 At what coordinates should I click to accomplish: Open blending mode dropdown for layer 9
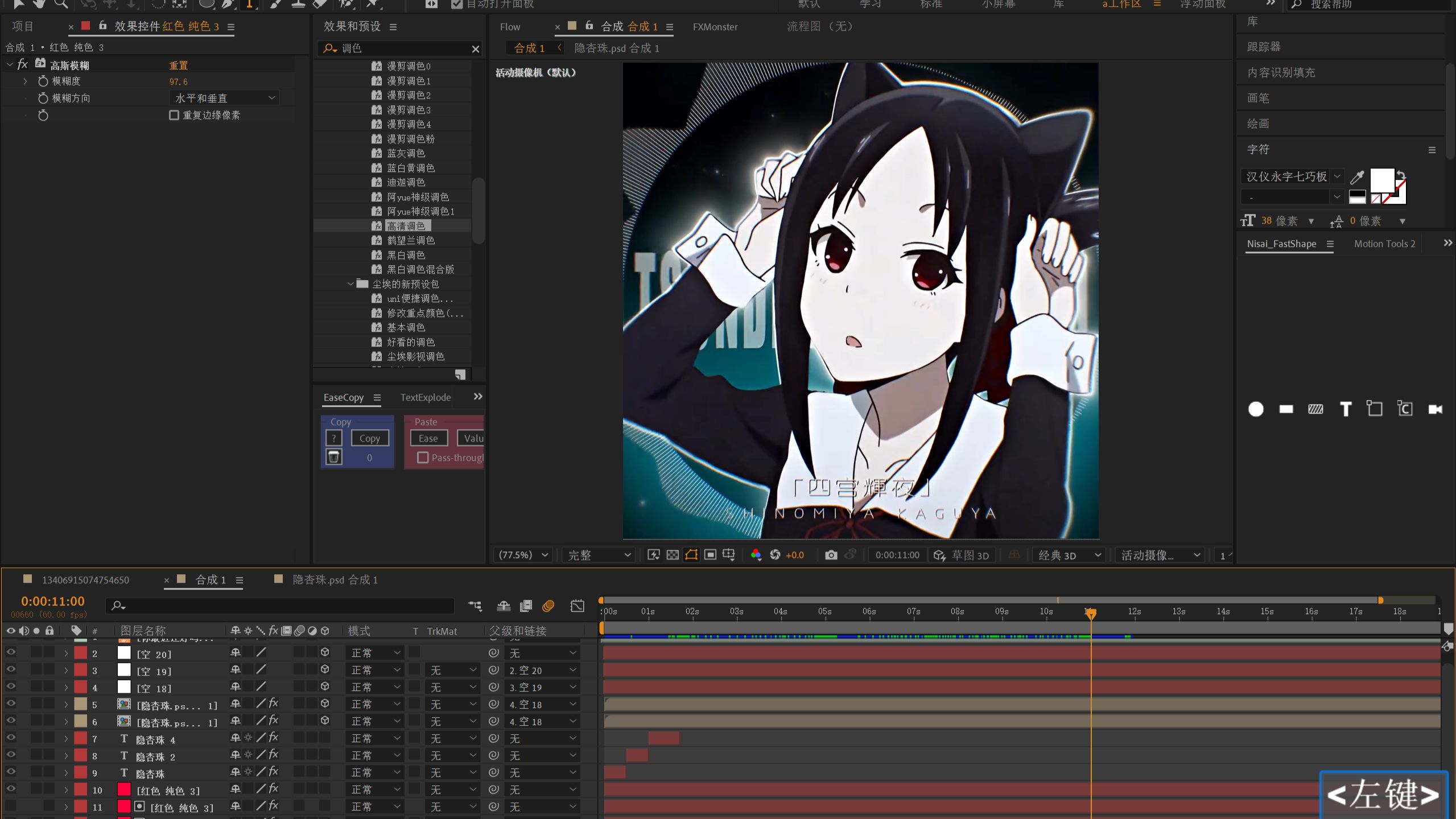[375, 772]
